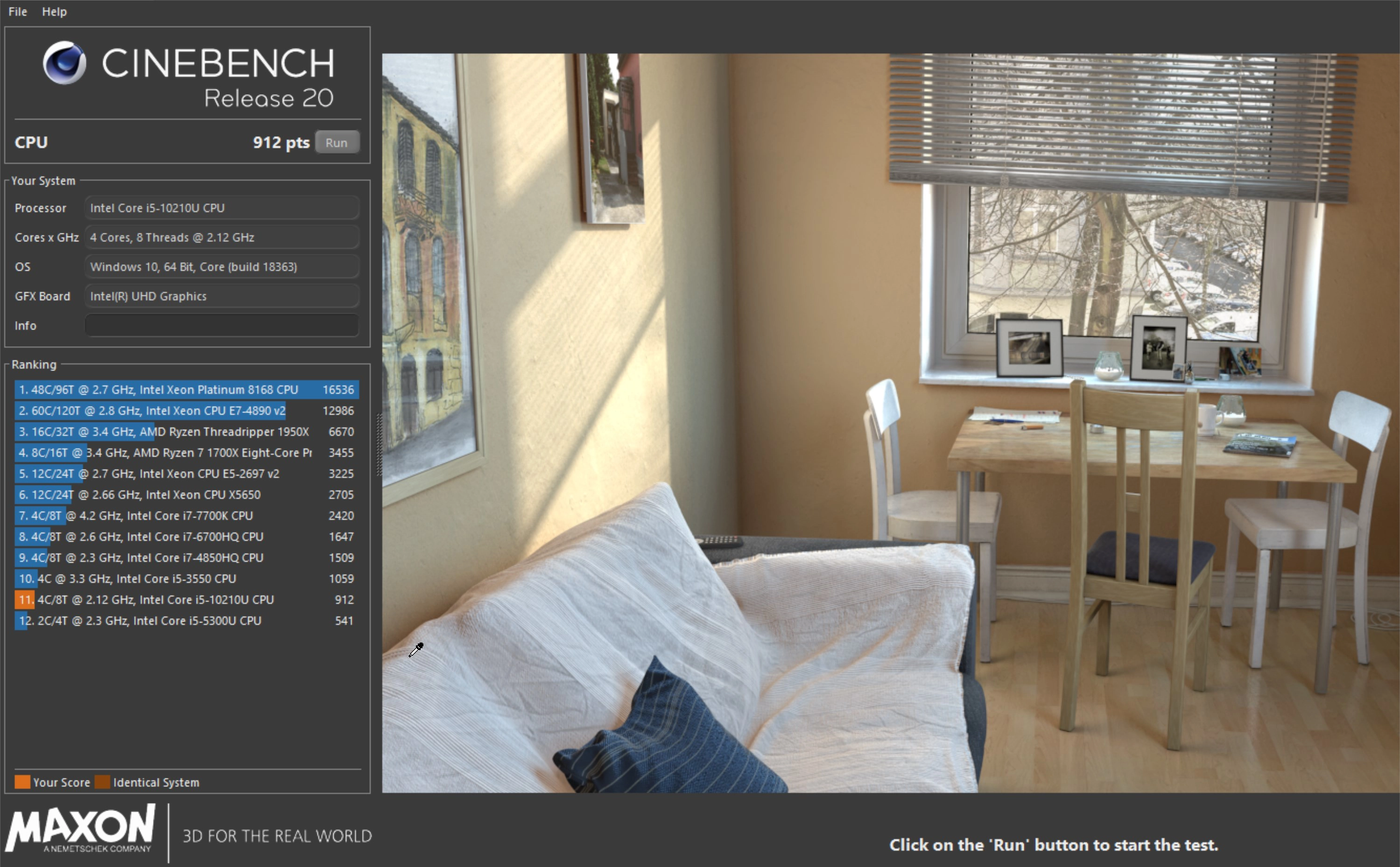The width and height of the screenshot is (1400, 867).
Task: Select ranking row Intel Xeon CPU X5650
Action: [186, 494]
